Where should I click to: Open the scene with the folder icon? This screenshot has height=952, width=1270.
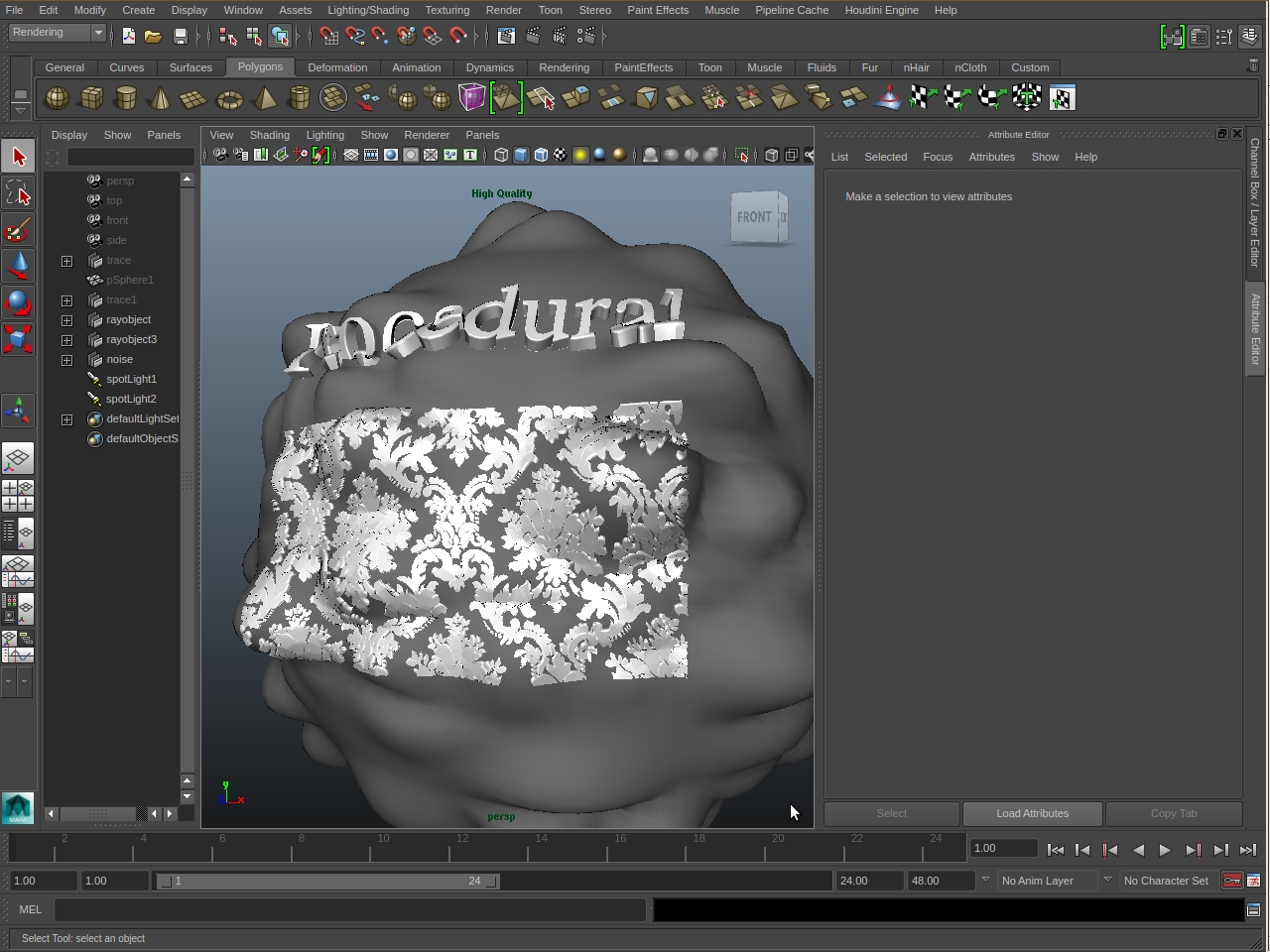(x=153, y=37)
